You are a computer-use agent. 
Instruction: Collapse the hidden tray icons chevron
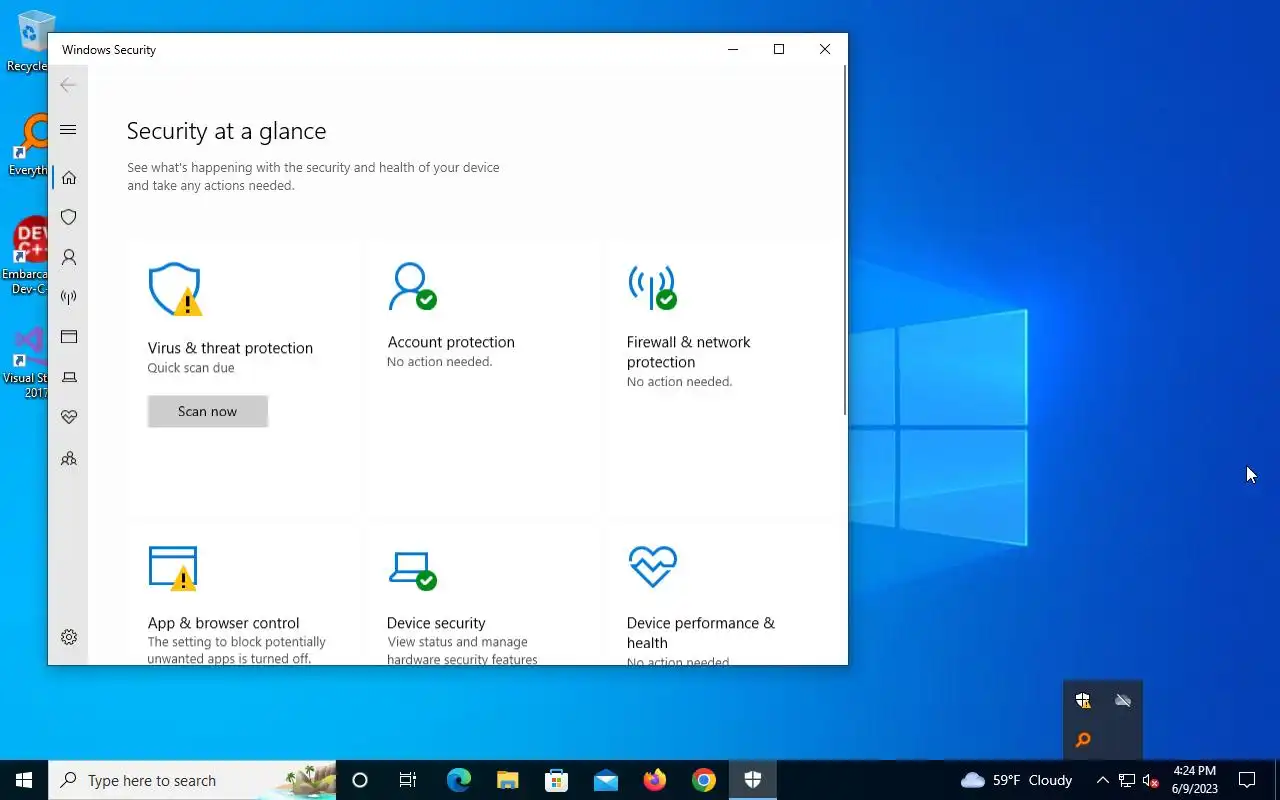pyautogui.click(x=1103, y=780)
